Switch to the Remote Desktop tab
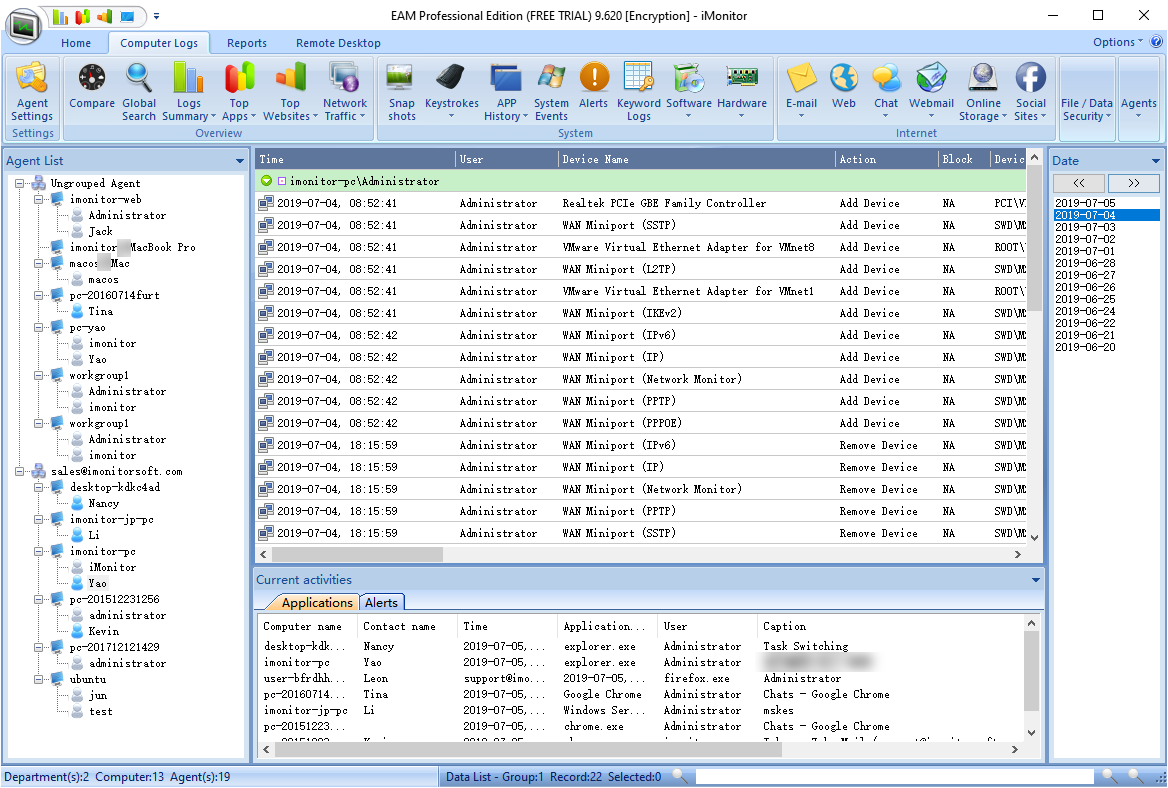The width and height of the screenshot is (1168, 788). click(x=338, y=43)
